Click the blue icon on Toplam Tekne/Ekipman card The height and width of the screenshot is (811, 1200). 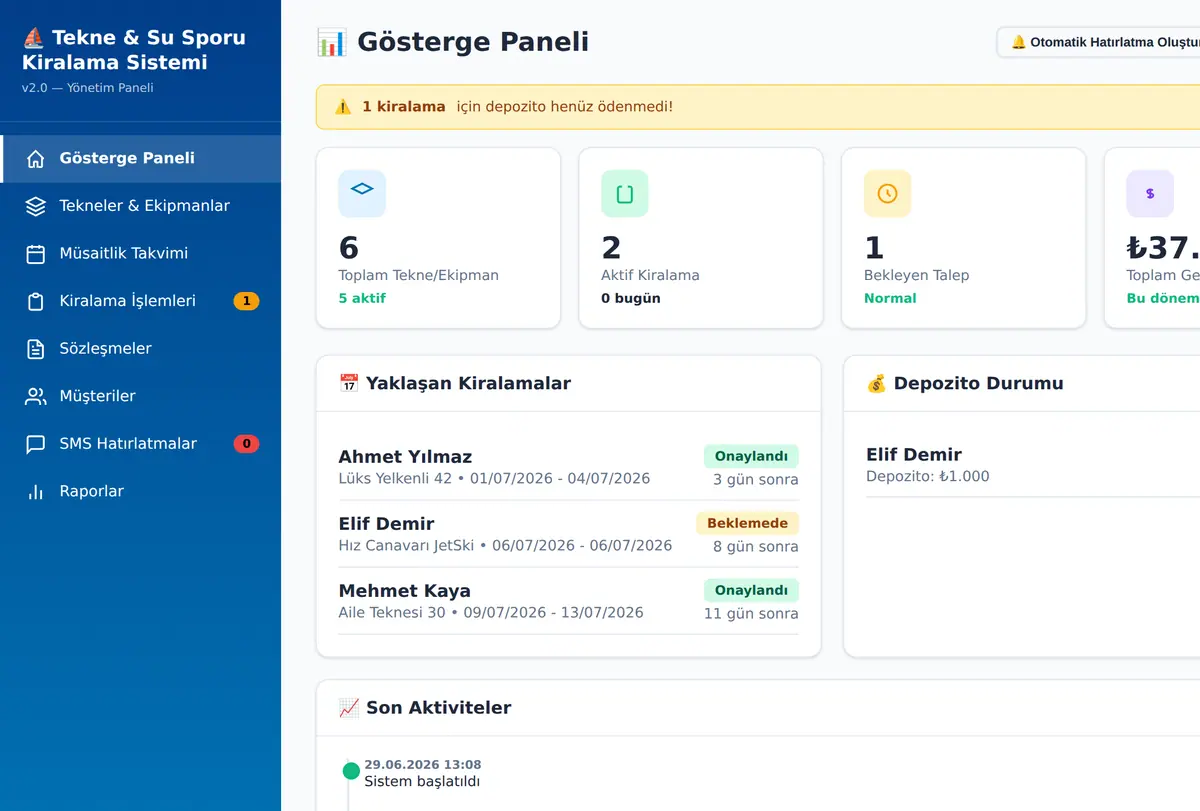point(362,193)
